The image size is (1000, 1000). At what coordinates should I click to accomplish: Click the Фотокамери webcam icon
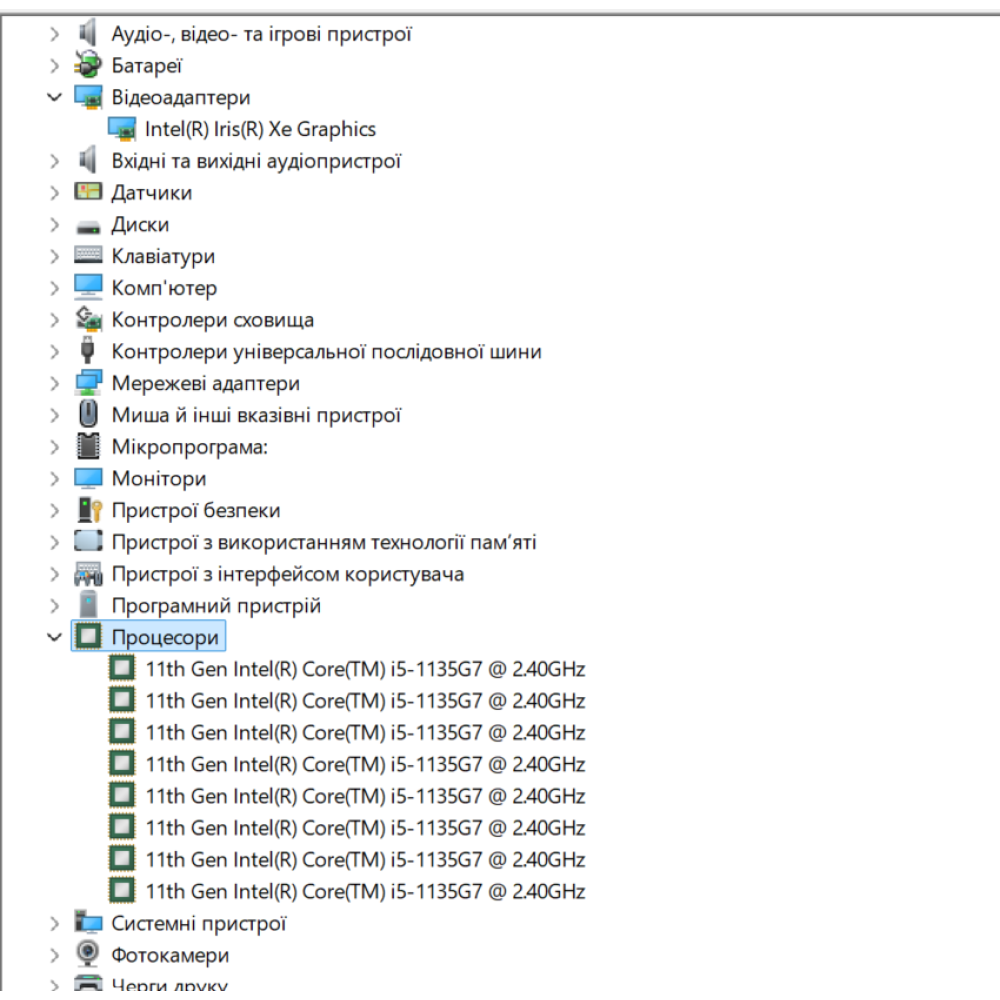[x=88, y=955]
